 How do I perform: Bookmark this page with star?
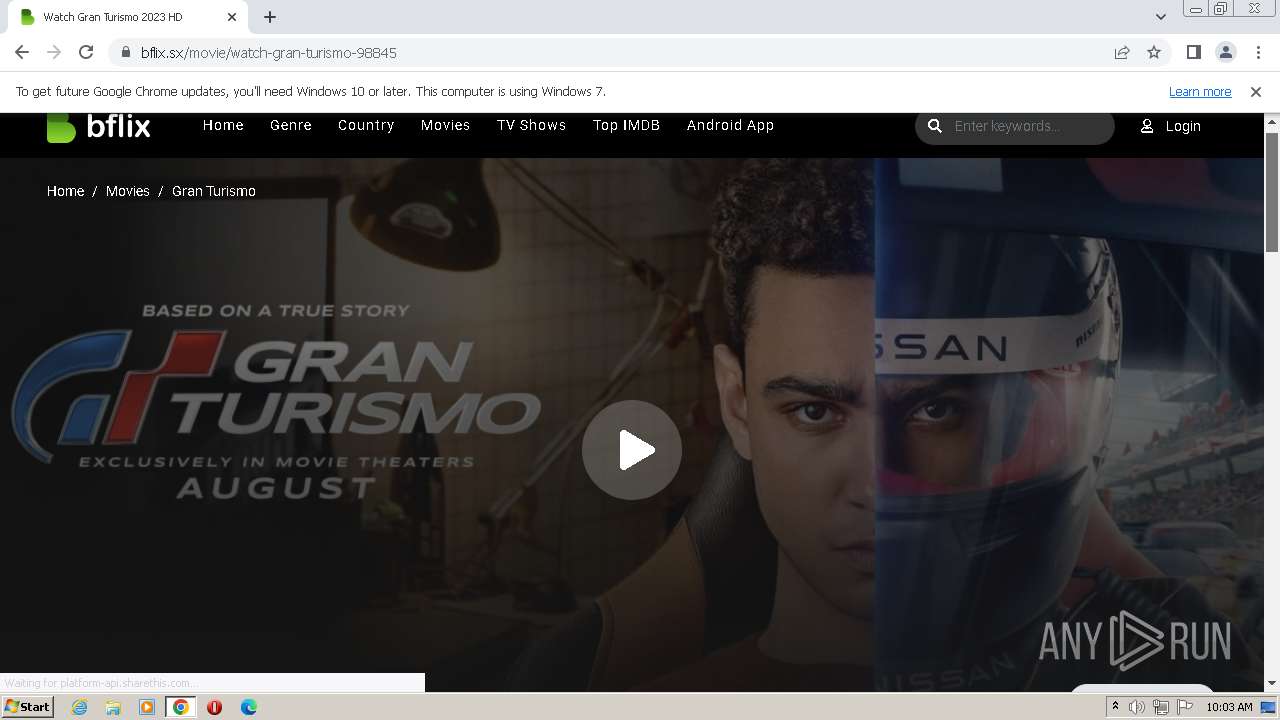coord(1154,52)
